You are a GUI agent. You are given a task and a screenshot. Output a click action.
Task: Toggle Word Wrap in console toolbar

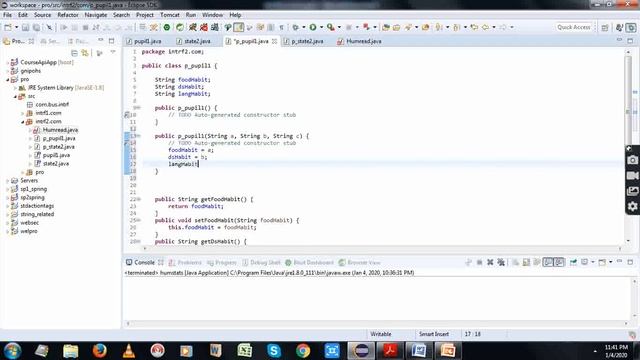[537, 262]
